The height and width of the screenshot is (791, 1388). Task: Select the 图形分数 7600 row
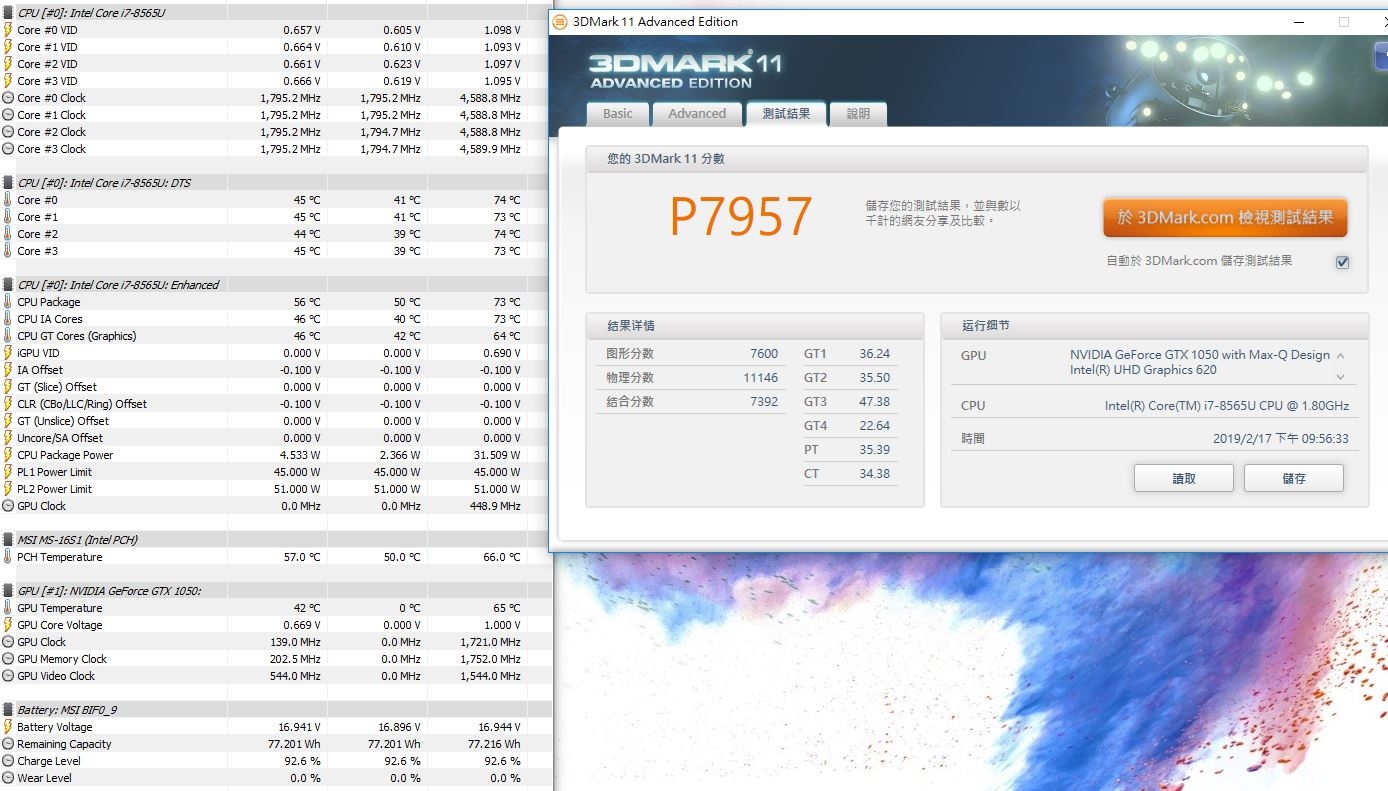pyautogui.click(x=691, y=354)
